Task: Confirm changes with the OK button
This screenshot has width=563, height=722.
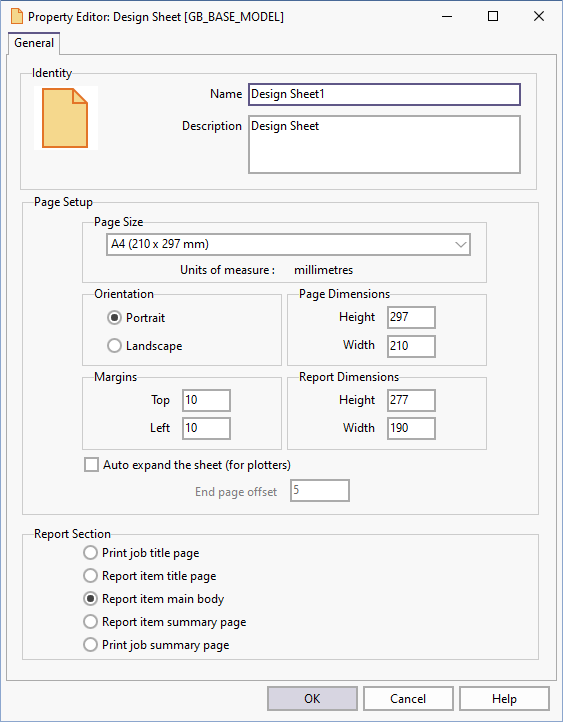Action: coord(312,699)
